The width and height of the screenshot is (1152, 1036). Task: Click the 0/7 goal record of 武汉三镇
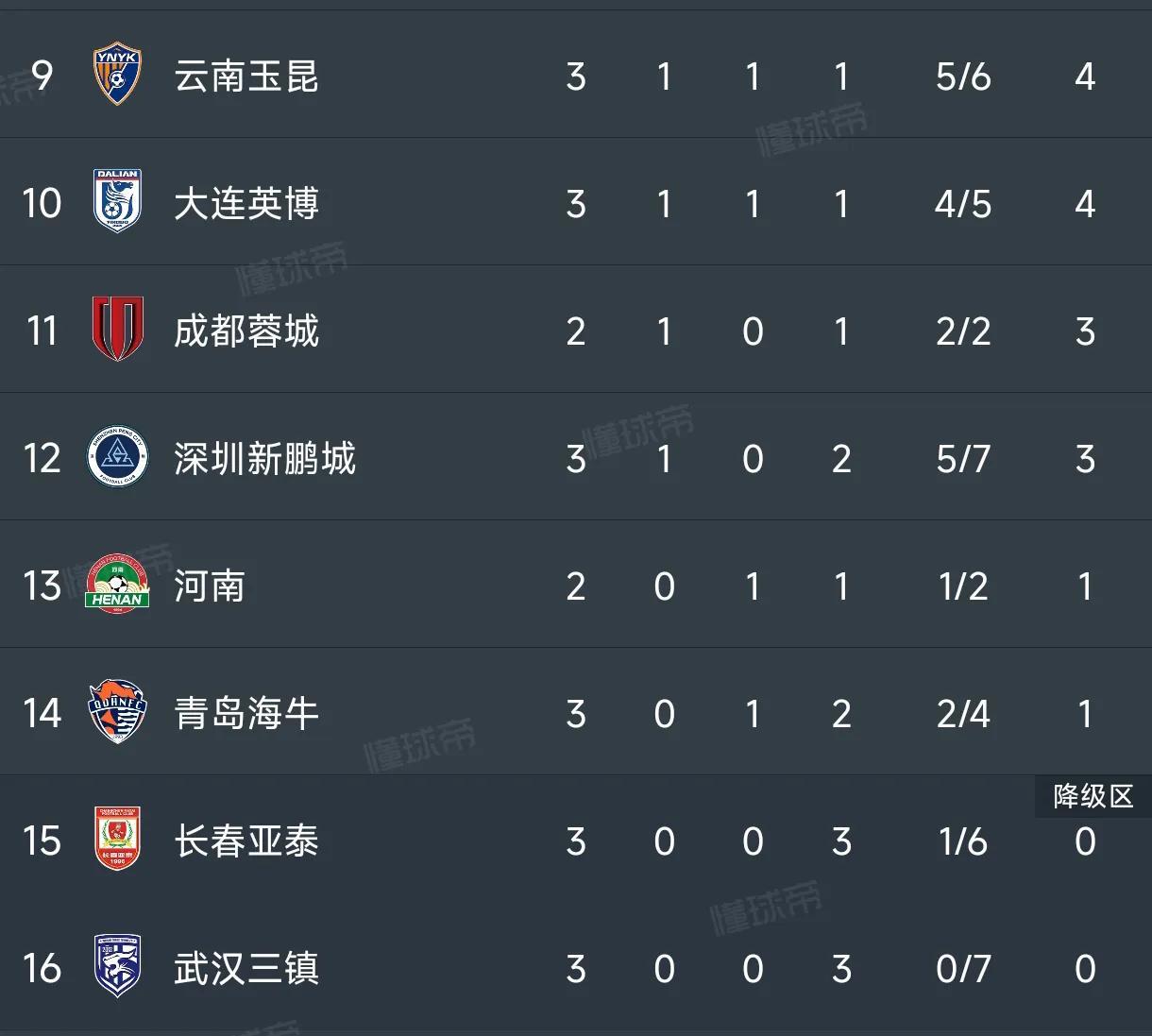[963, 969]
